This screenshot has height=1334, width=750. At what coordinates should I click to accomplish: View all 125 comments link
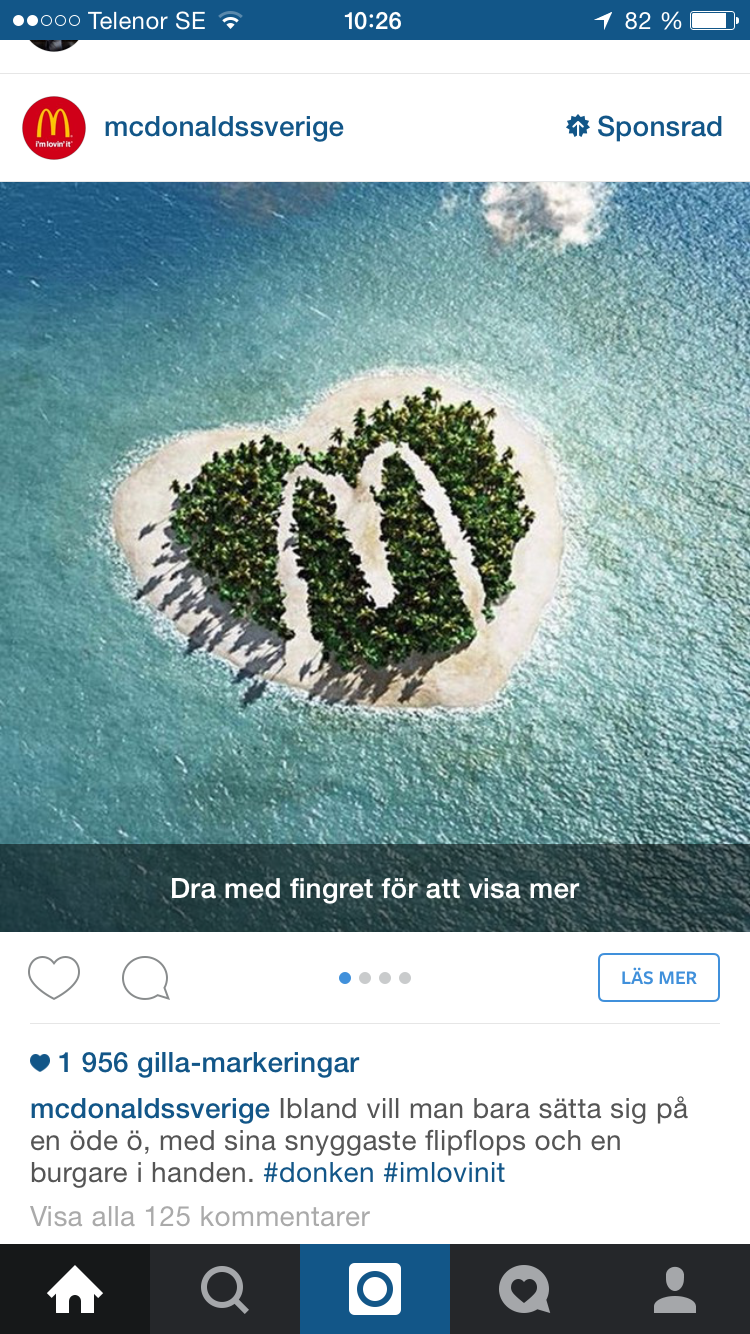click(200, 1217)
